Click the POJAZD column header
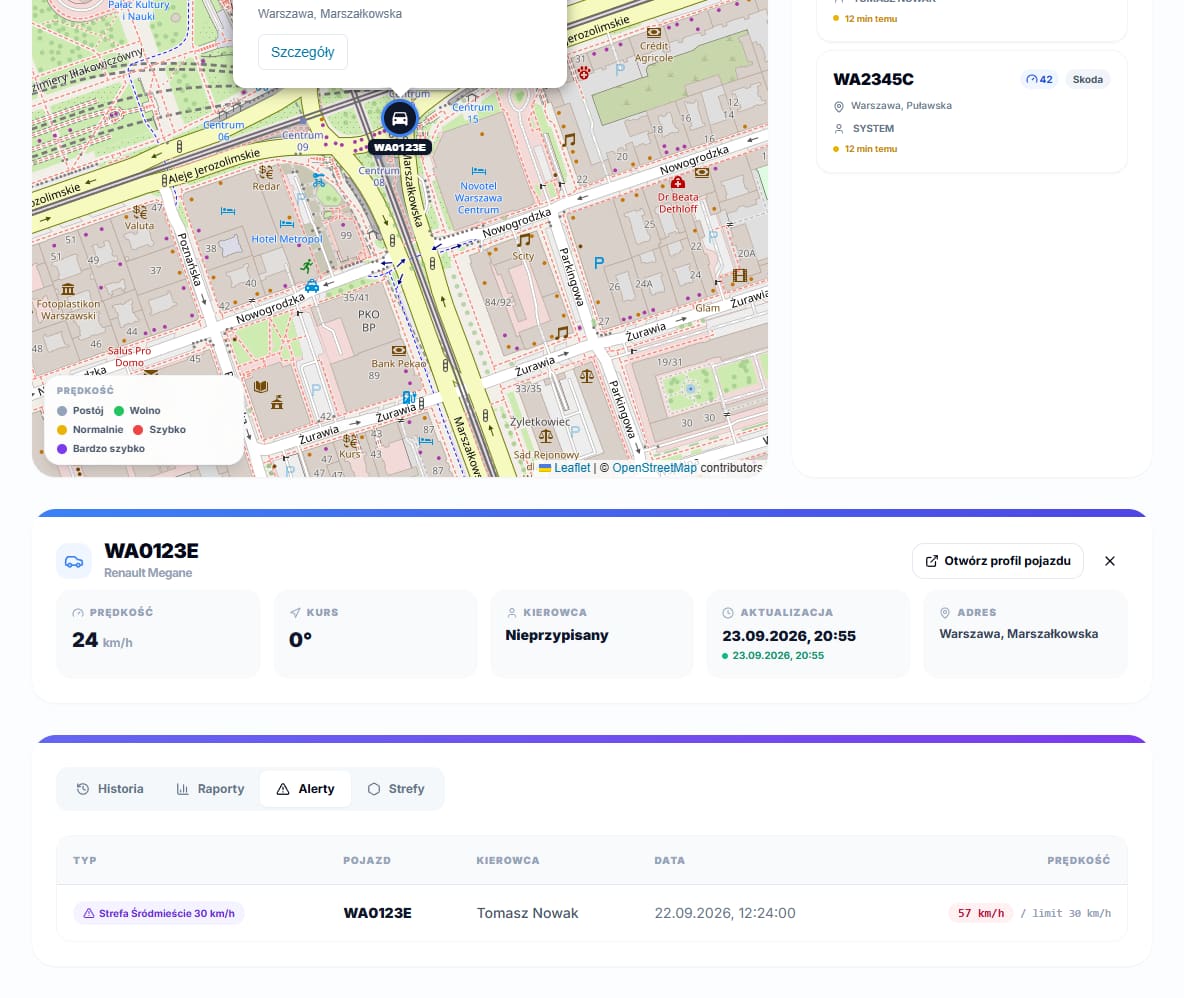 pyautogui.click(x=367, y=861)
